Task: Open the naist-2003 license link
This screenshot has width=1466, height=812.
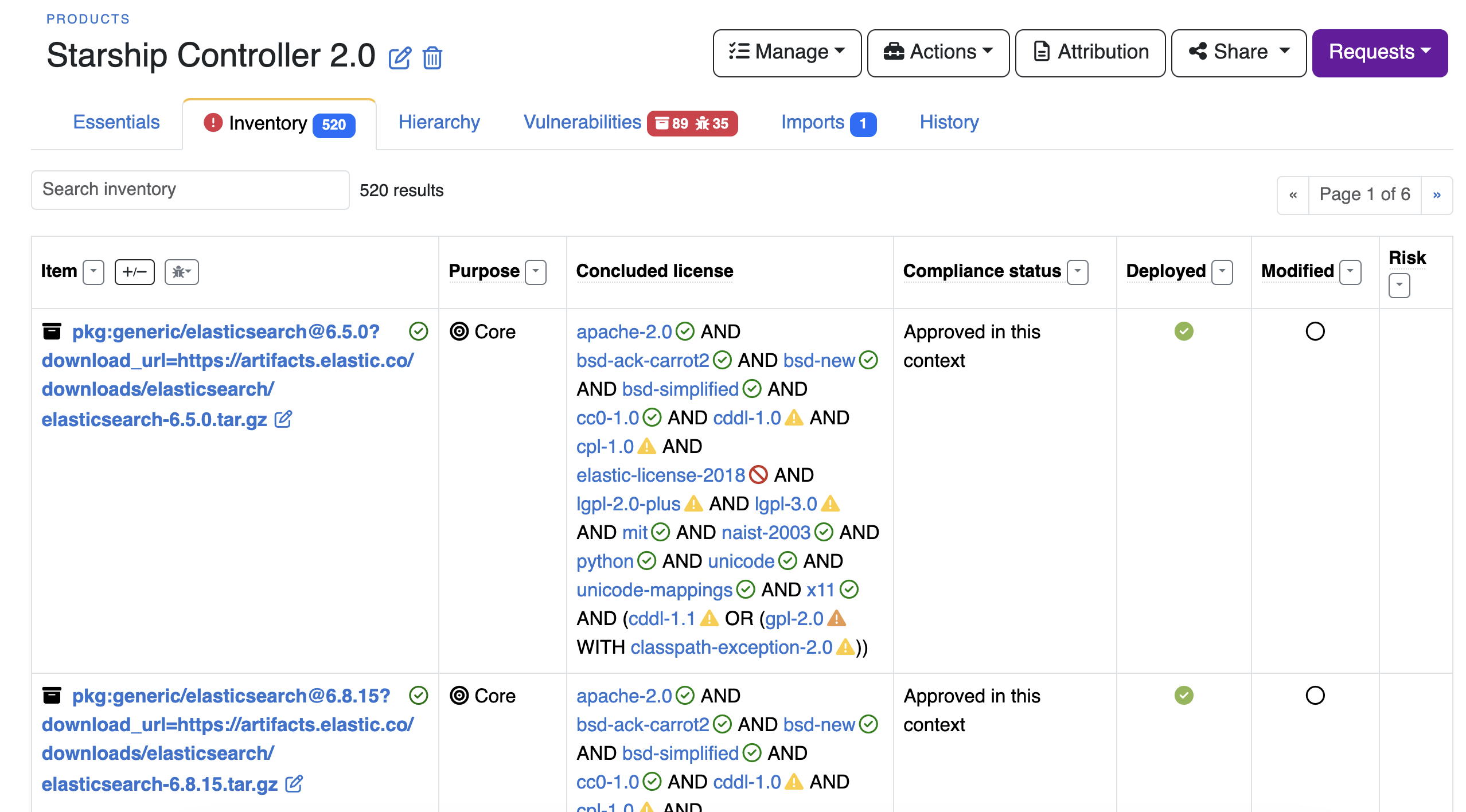Action: point(766,532)
